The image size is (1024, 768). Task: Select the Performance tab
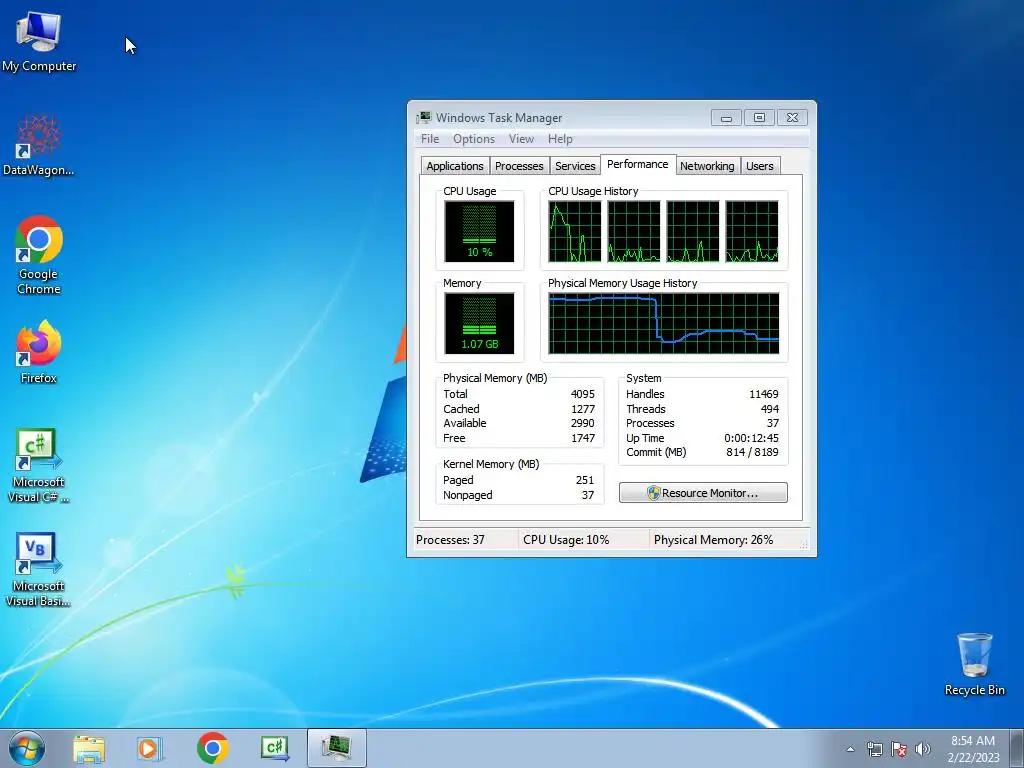click(637, 164)
